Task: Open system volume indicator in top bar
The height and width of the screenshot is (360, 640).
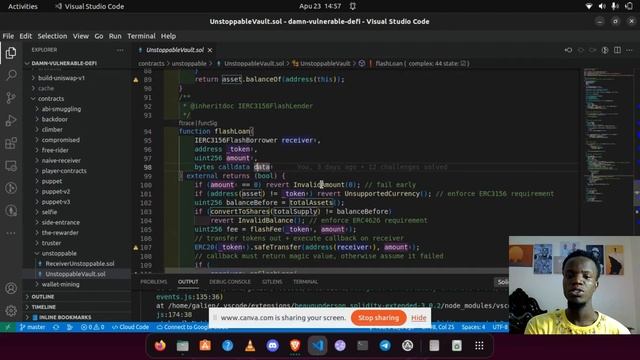Action: 602,6
